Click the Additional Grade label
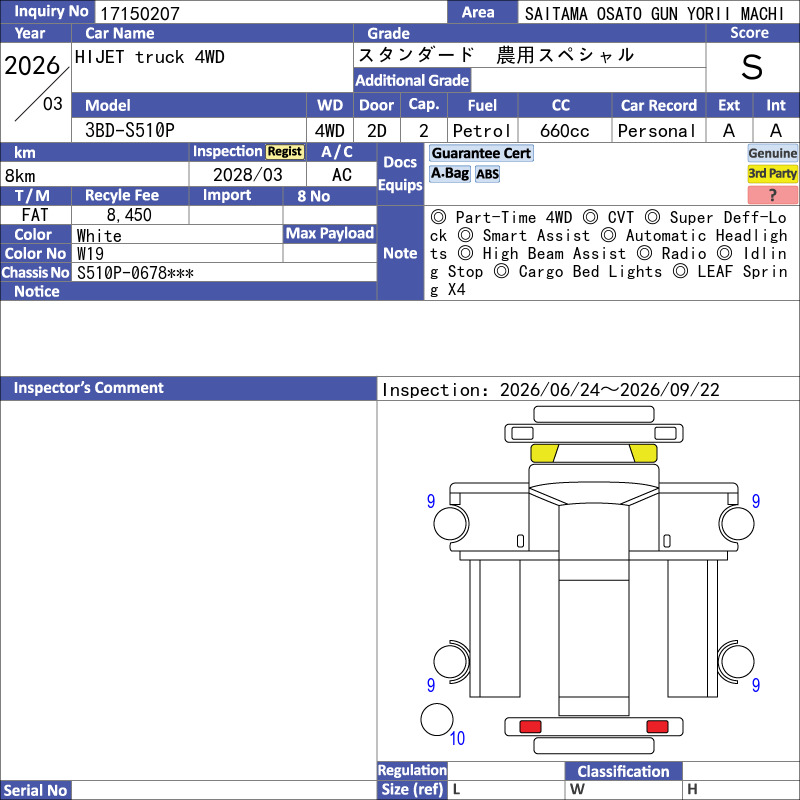Viewport: 800px width, 800px height. [412, 80]
